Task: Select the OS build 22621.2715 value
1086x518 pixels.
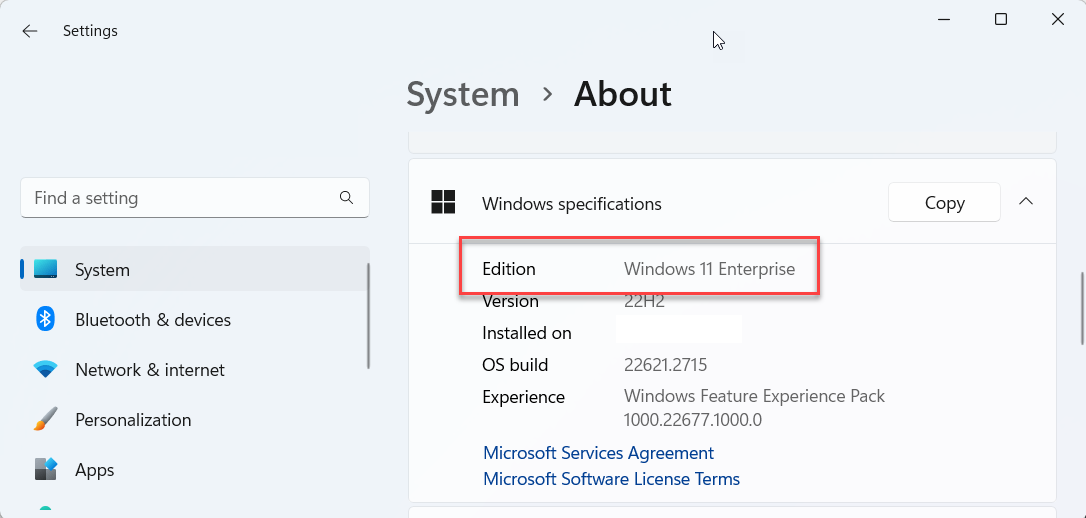Action: (x=666, y=364)
